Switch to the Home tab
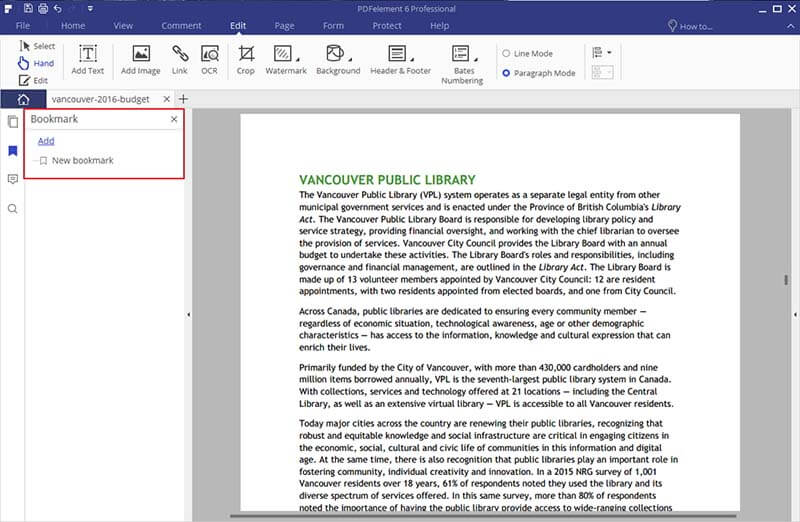The height and width of the screenshot is (522, 800). pyautogui.click(x=73, y=26)
